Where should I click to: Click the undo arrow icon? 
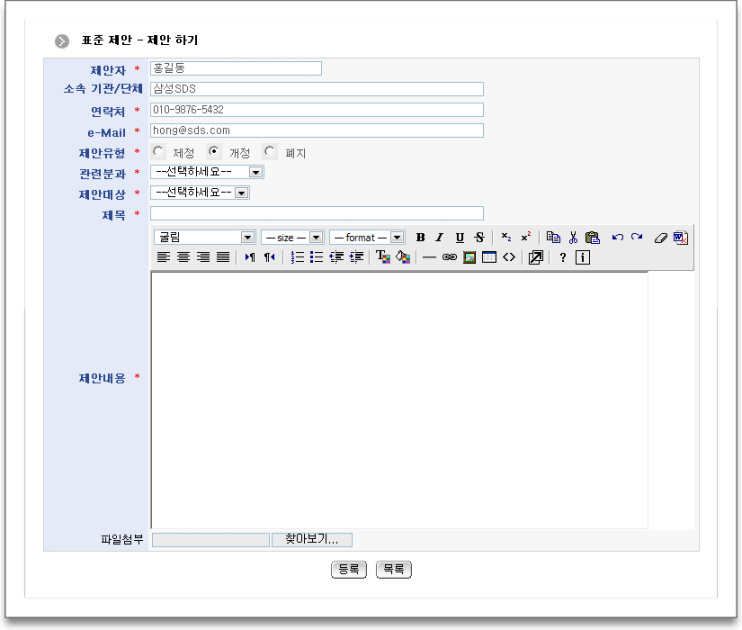[617, 237]
